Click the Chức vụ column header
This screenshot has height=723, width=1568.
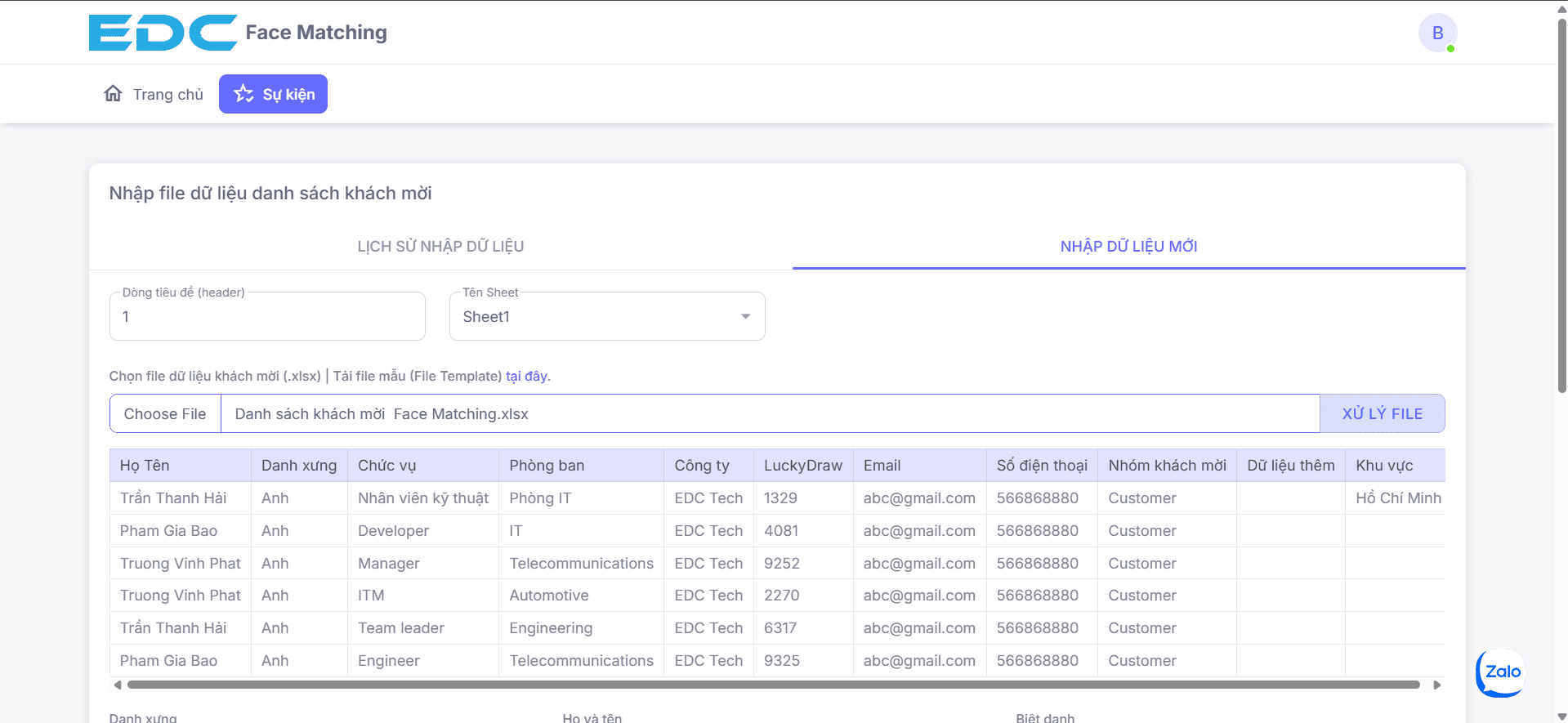[x=423, y=466]
